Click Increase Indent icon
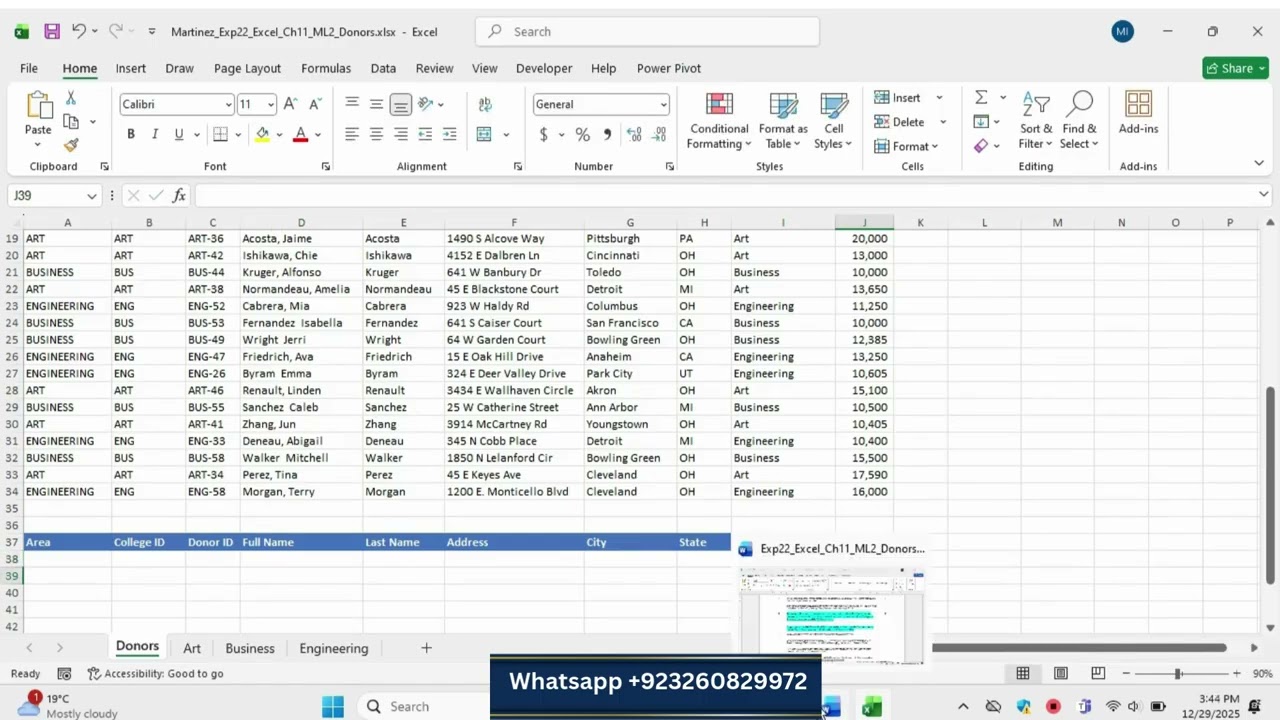Image resolution: width=1280 pixels, height=720 pixels. (x=449, y=134)
